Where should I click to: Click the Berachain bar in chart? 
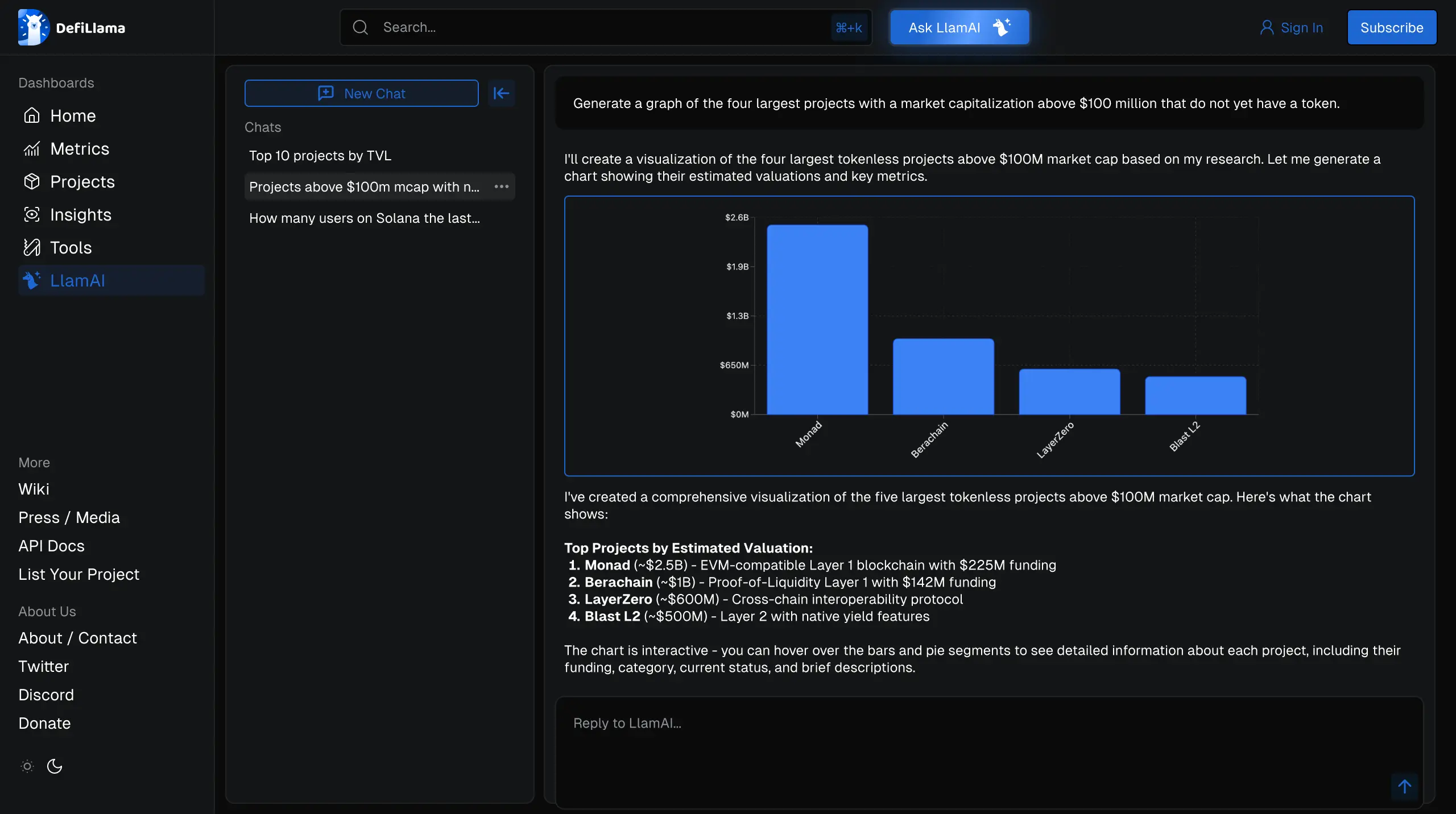[x=944, y=376]
